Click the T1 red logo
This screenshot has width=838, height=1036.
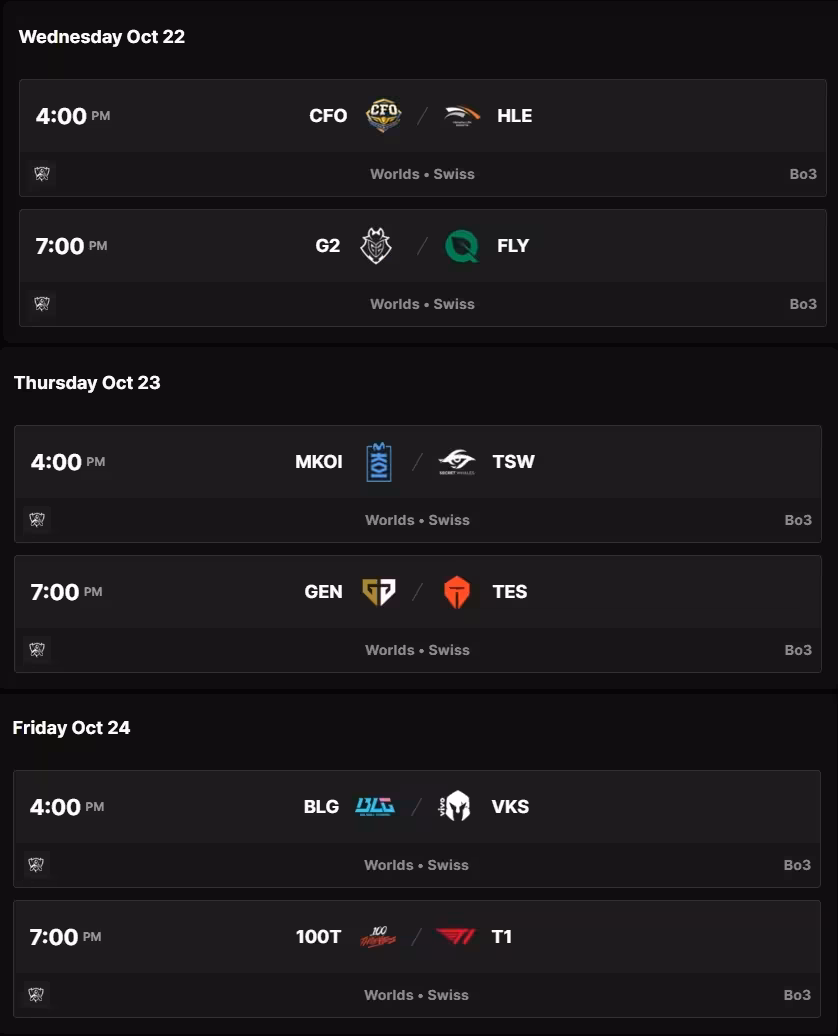coord(456,937)
